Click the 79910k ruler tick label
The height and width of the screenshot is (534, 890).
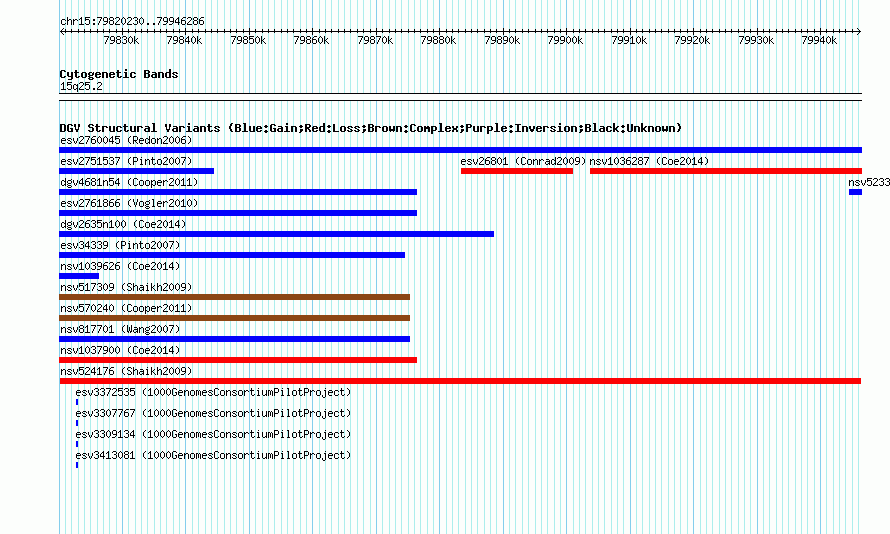coord(629,40)
